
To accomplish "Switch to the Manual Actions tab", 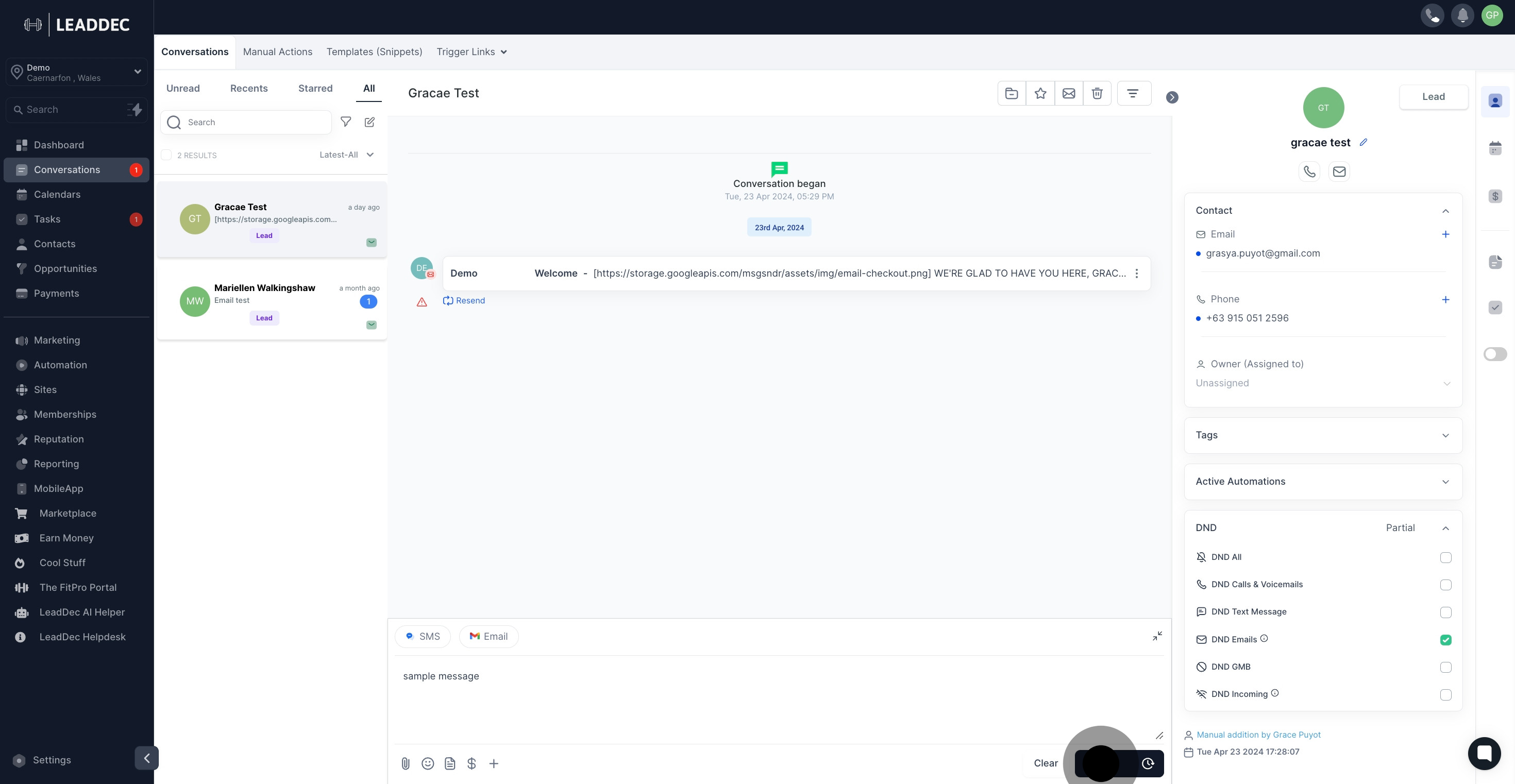I will tap(278, 52).
